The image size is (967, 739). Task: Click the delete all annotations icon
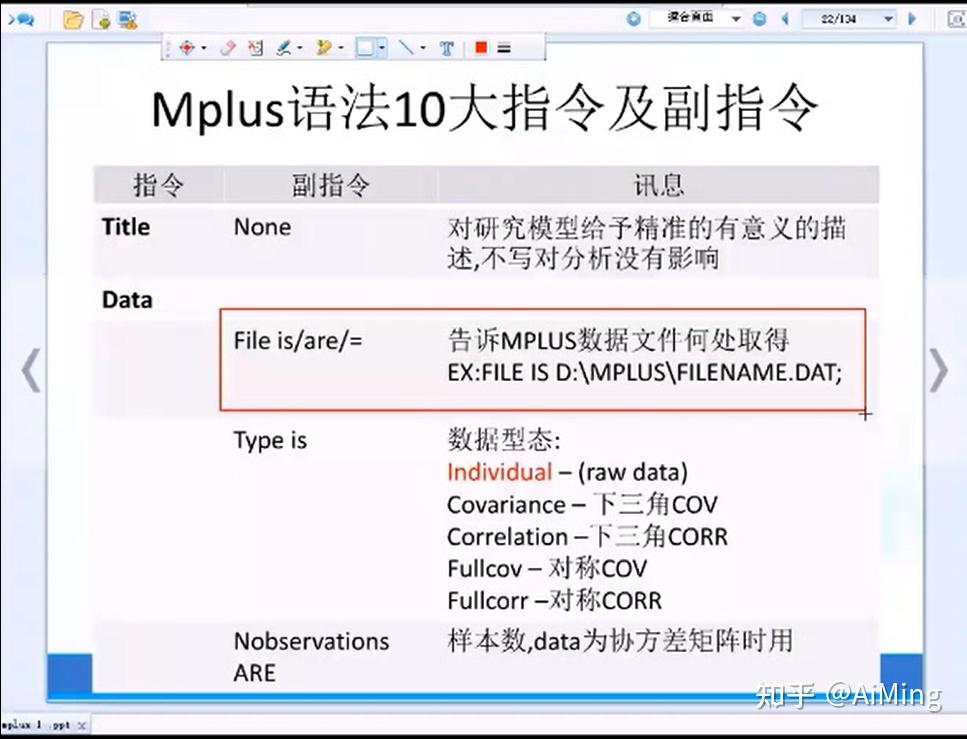coord(255,47)
